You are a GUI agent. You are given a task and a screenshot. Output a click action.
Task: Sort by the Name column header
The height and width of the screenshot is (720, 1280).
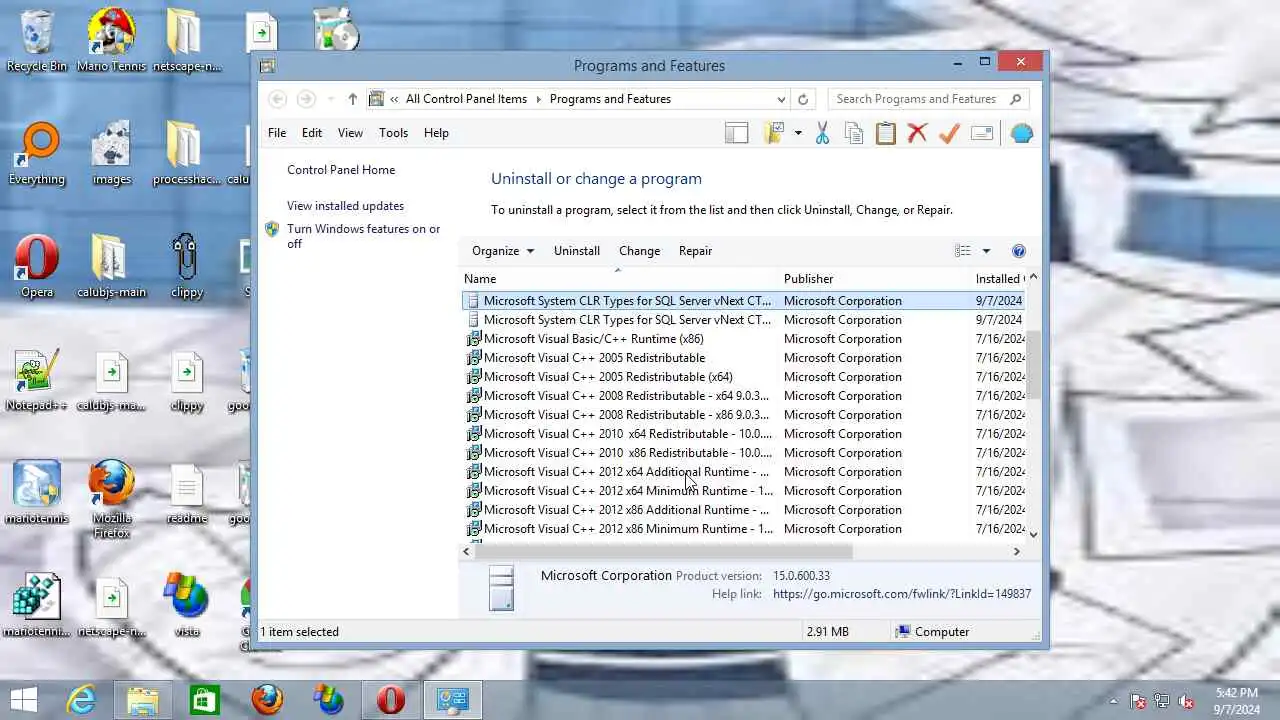620,279
